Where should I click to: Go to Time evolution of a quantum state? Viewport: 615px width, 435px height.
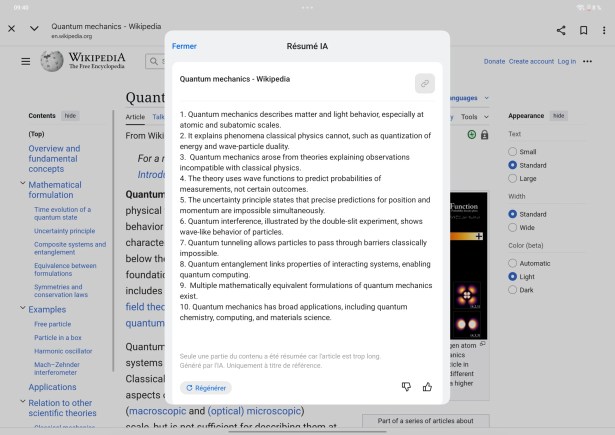point(62,213)
